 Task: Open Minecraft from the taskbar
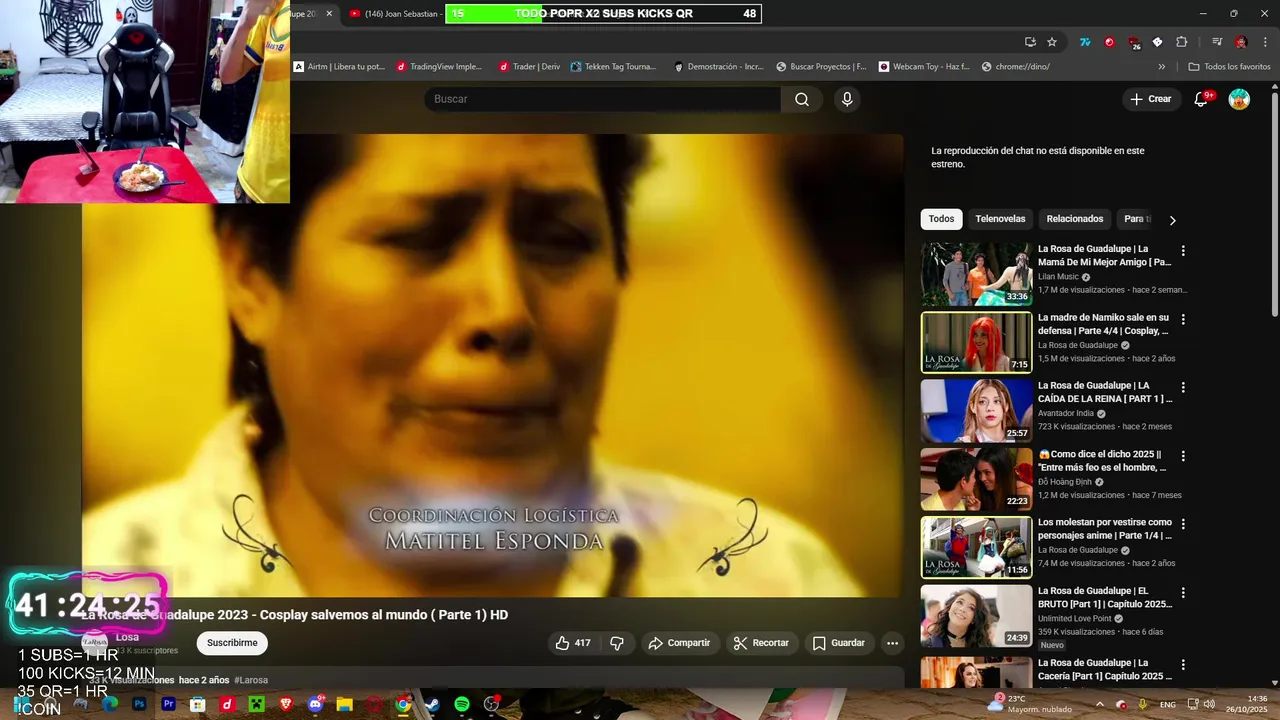[x=257, y=704]
